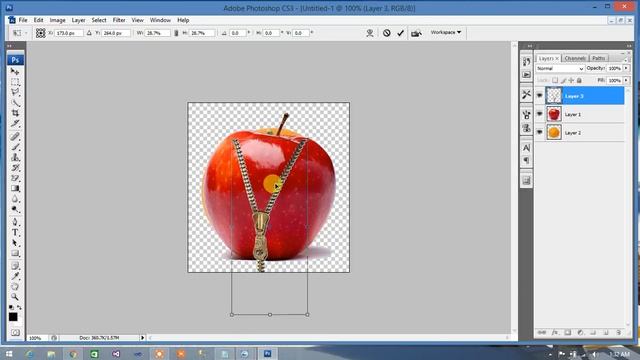Select the Quick Selection tool
The height and width of the screenshot is (360, 640).
click(15, 102)
